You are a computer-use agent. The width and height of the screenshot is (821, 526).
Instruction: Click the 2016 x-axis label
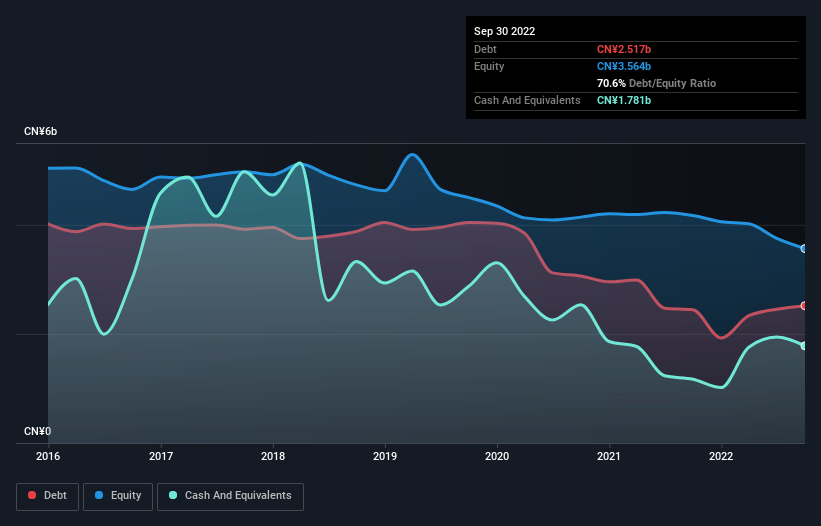point(48,456)
